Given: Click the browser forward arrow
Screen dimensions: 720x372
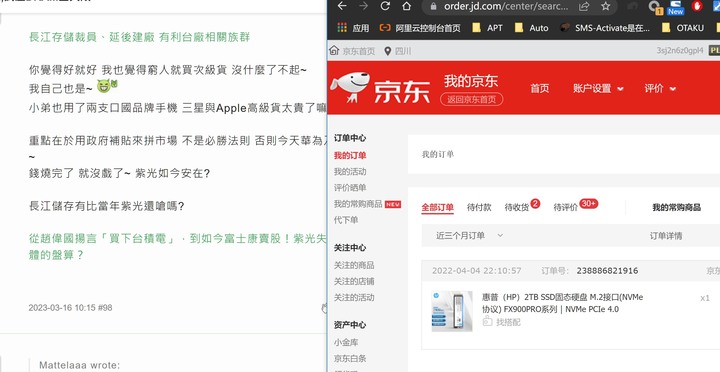Looking at the screenshot, I should tap(364, 6).
